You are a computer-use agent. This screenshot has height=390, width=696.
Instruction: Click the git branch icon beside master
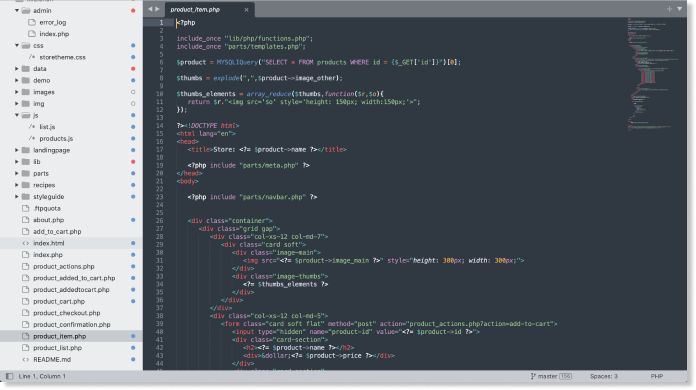pyautogui.click(x=533, y=376)
